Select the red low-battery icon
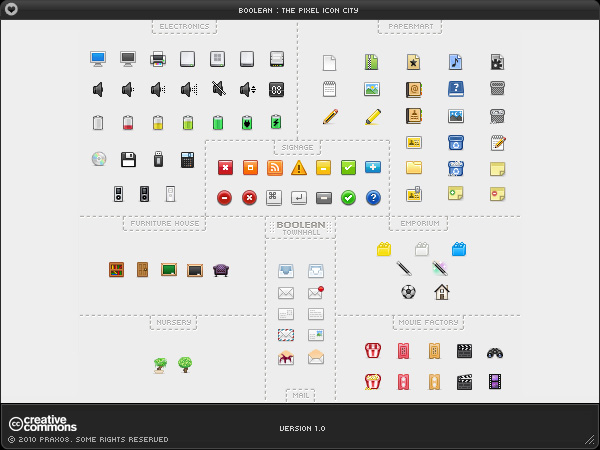This screenshot has width=600, height=450. pos(128,123)
